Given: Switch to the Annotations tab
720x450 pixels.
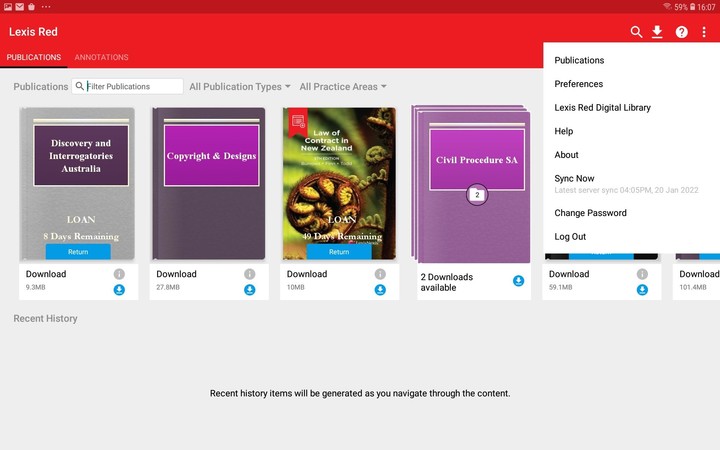Looking at the screenshot, I should coord(101,58).
